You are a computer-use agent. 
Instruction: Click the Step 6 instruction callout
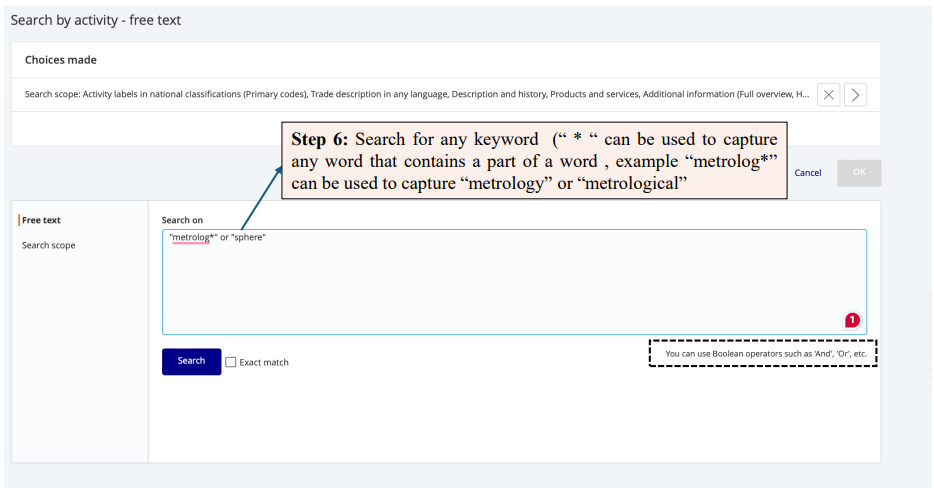[x=534, y=161]
